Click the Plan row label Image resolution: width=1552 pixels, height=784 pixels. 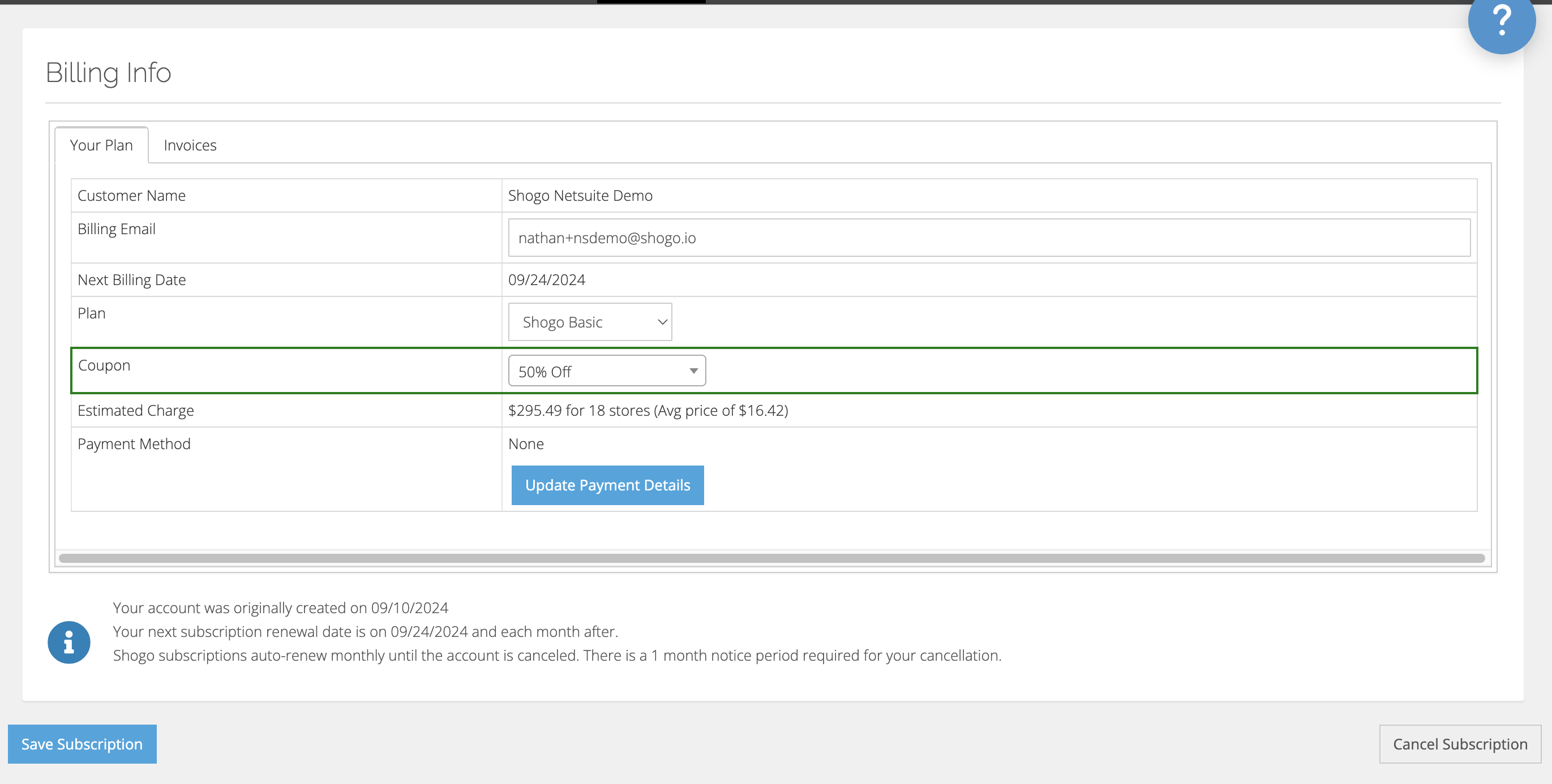click(x=92, y=314)
